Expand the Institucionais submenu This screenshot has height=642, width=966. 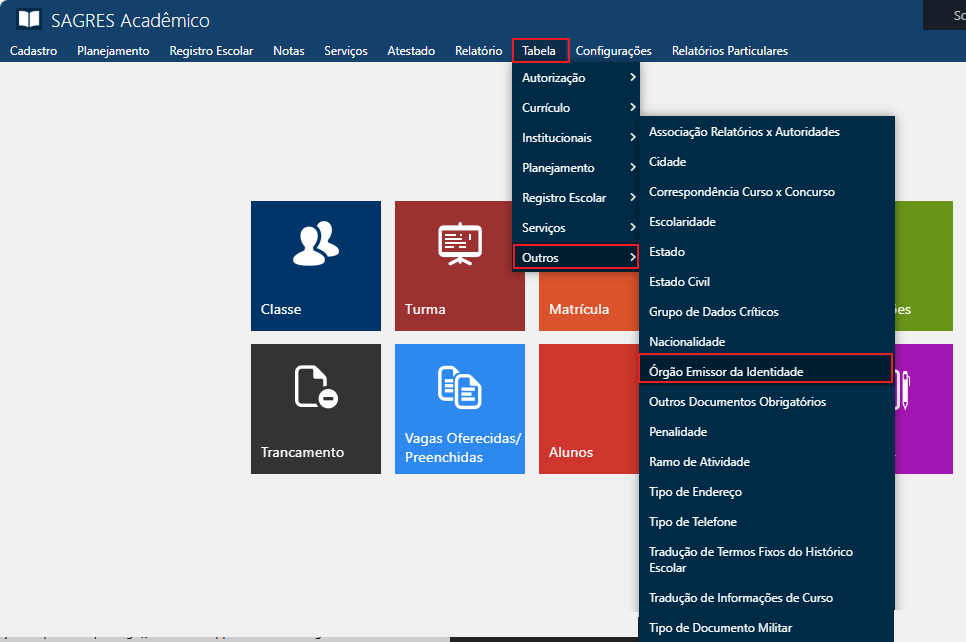576,138
